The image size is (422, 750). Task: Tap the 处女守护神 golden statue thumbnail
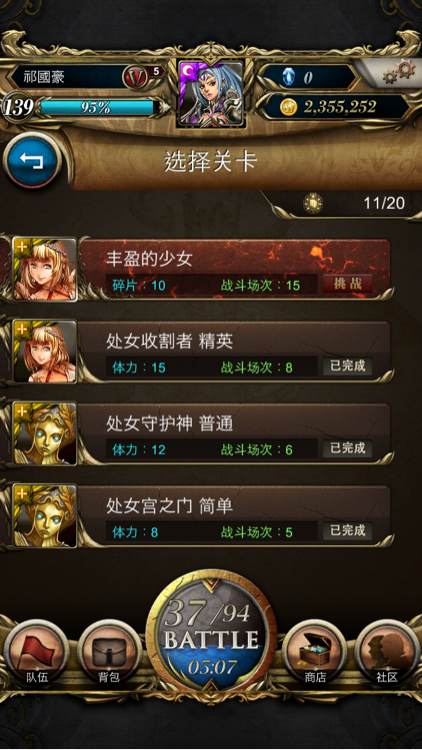pyautogui.click(x=44, y=433)
